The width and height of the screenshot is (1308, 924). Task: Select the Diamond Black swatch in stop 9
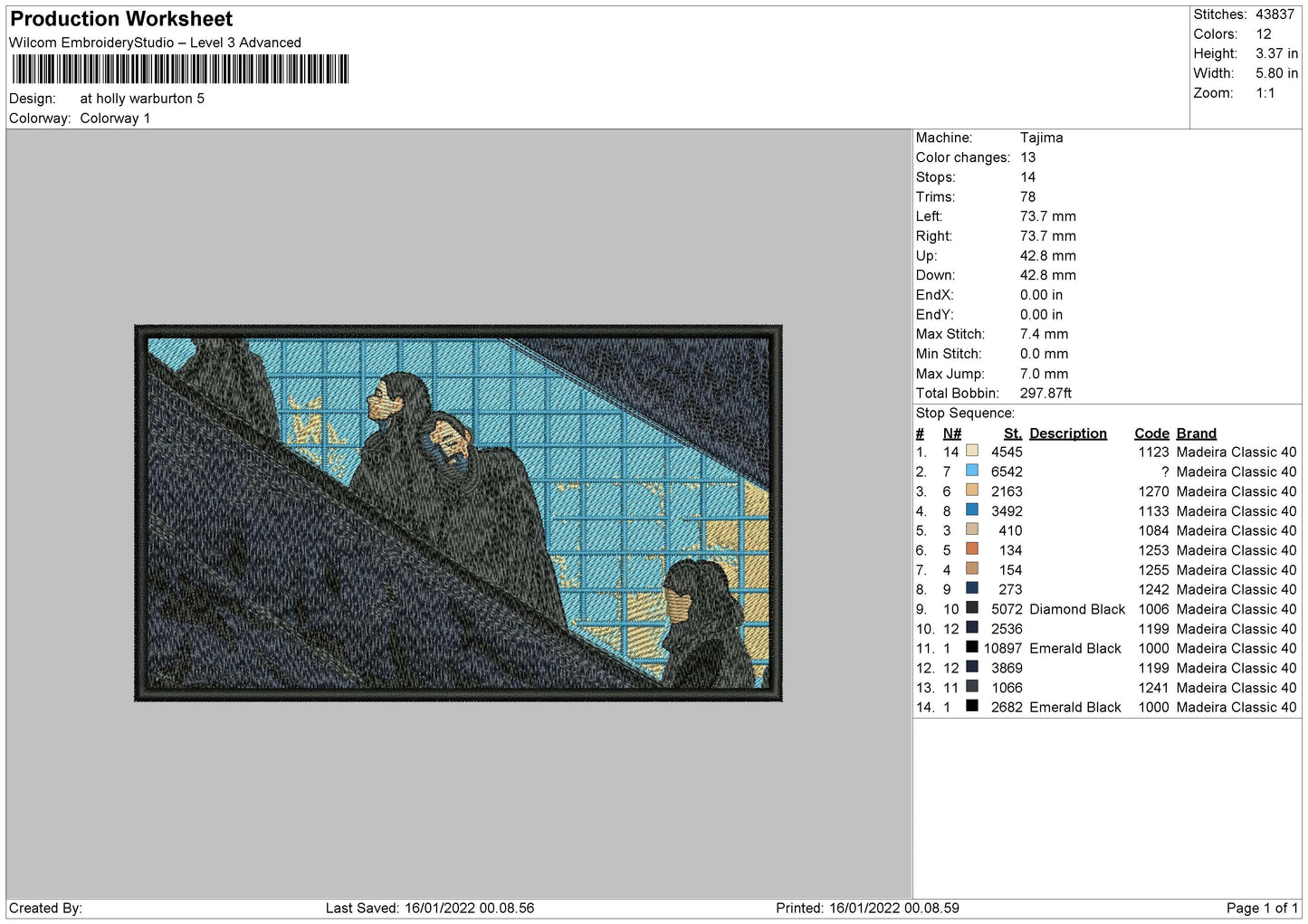pos(972,608)
